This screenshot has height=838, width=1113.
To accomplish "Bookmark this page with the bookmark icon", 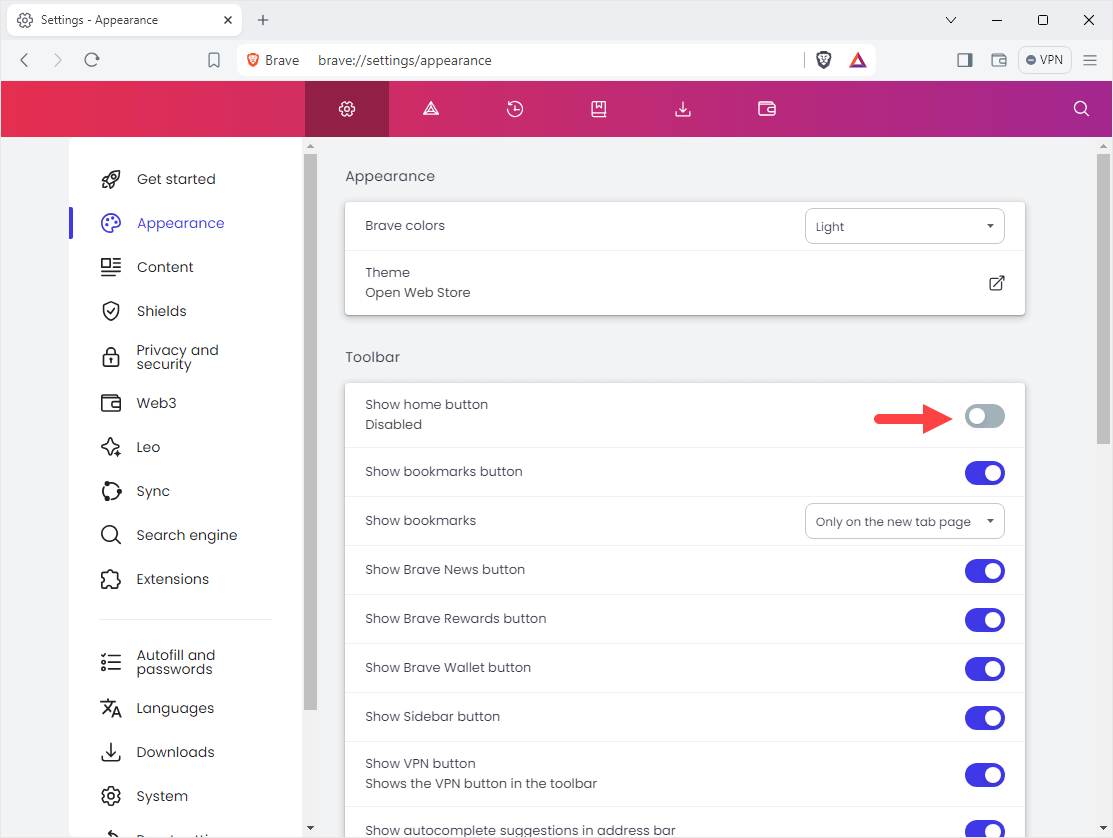I will pos(214,60).
